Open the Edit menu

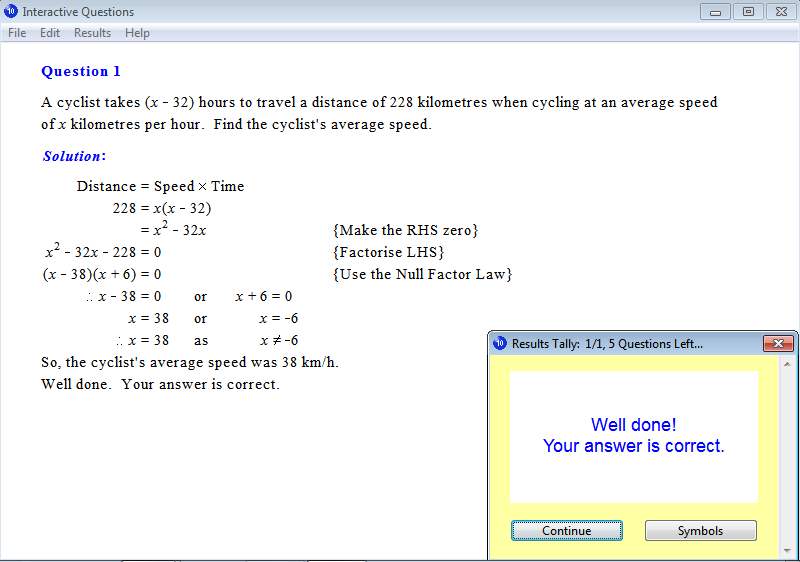point(50,33)
